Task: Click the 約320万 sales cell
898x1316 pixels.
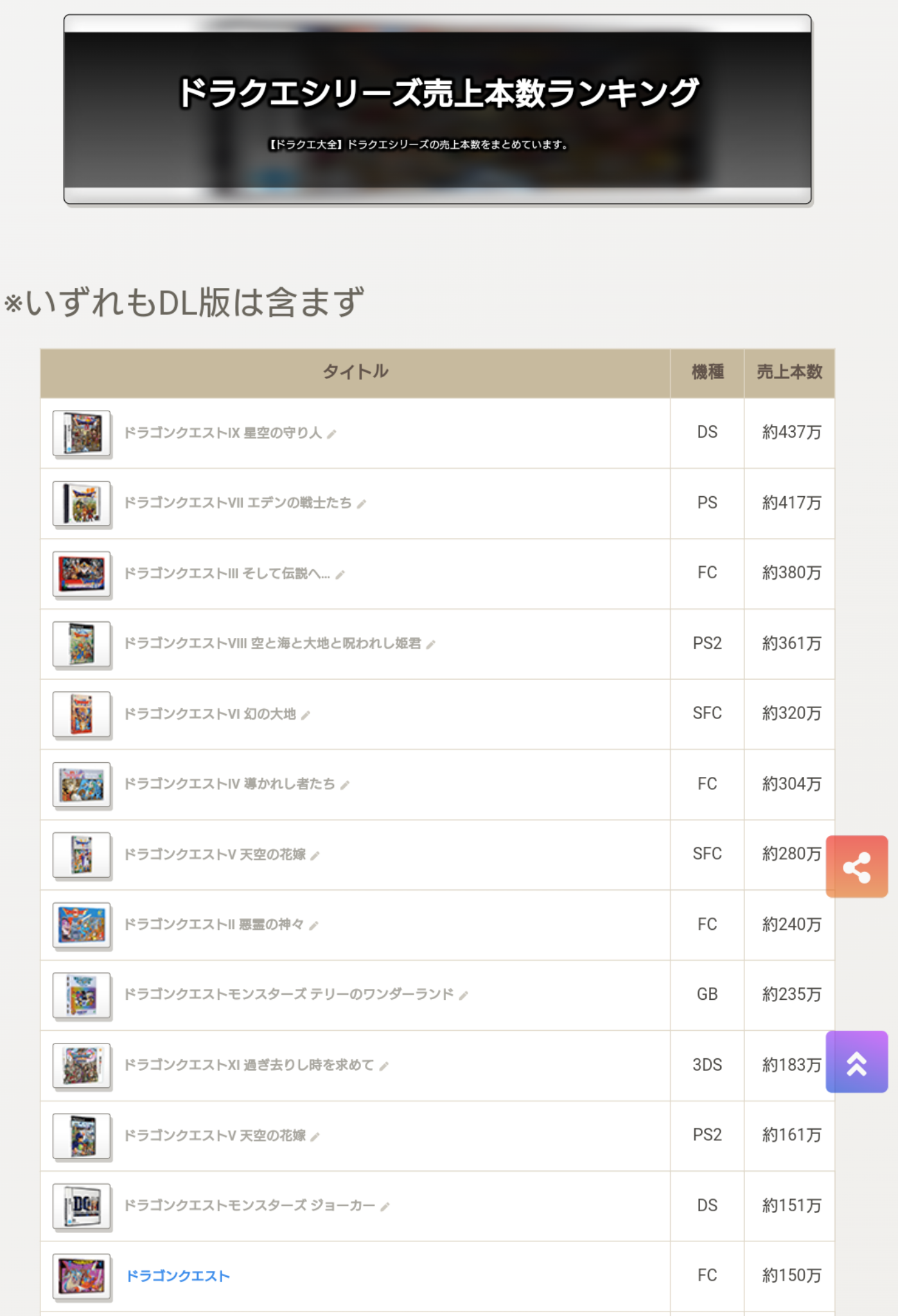Action: [x=789, y=713]
